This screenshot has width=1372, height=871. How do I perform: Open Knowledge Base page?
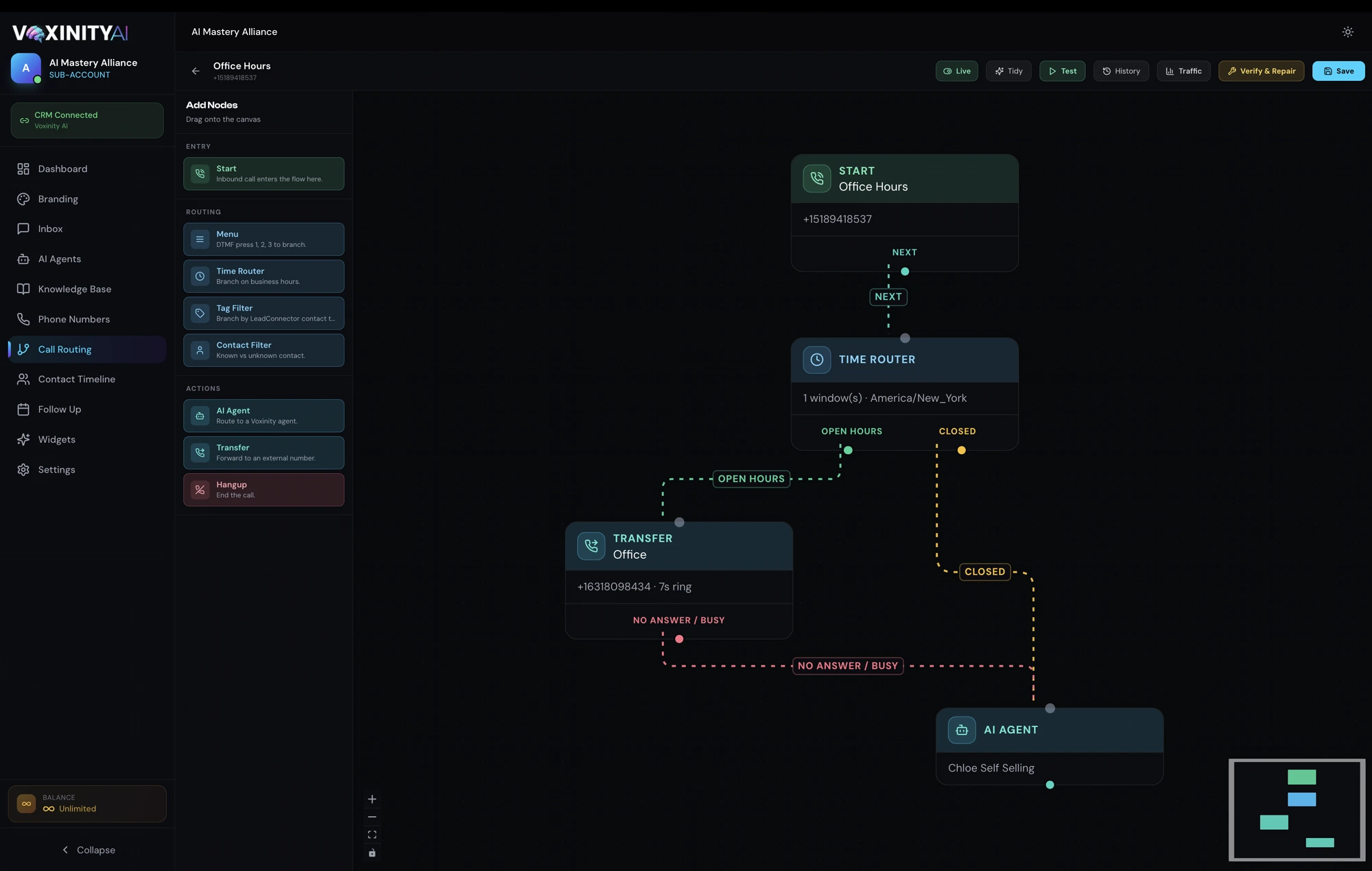click(87, 289)
